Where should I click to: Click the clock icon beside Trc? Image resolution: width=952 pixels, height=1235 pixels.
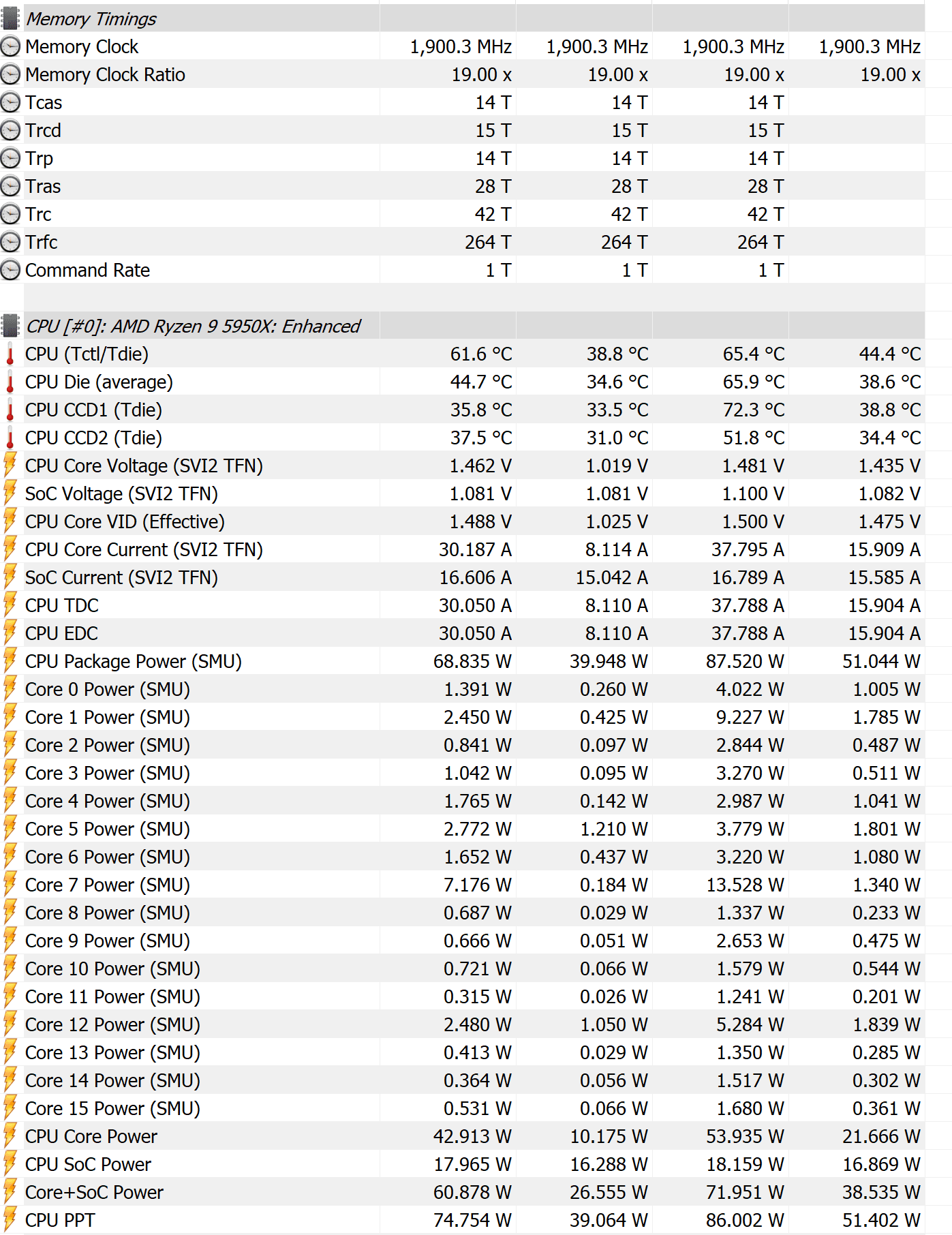pos(10,214)
